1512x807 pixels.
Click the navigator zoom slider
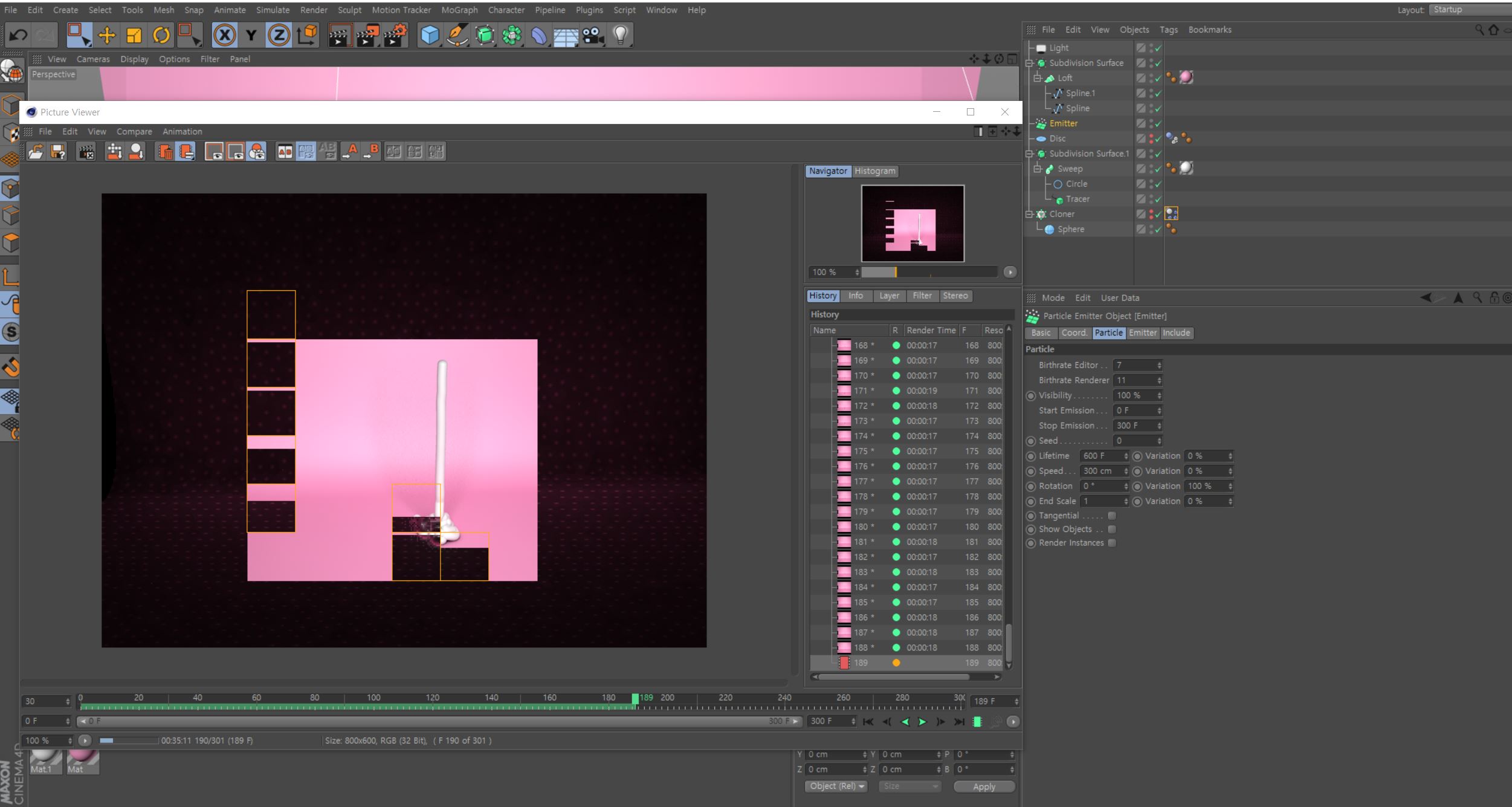coord(929,272)
